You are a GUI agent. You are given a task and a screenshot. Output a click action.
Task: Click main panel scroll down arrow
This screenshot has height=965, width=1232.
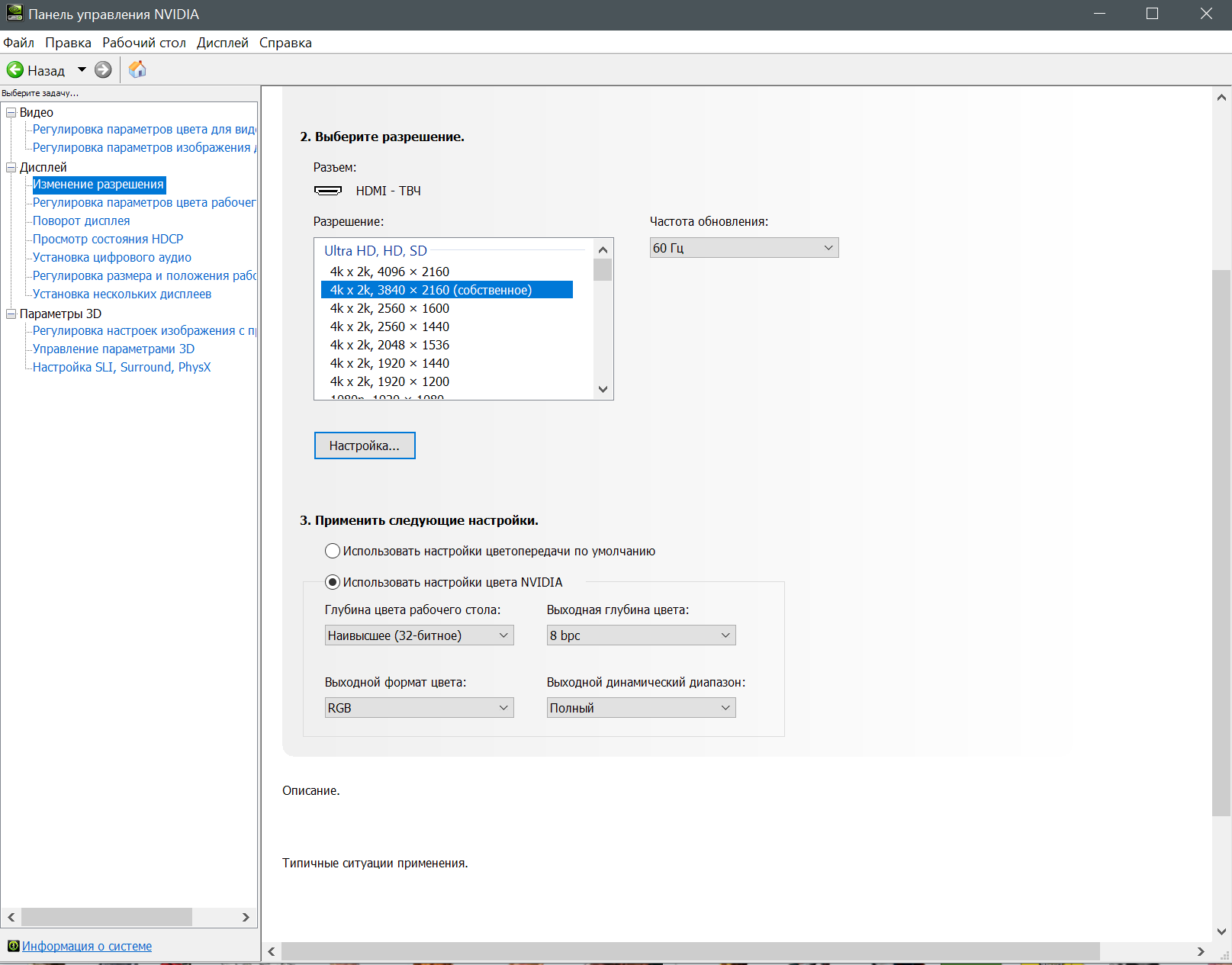coord(1221,931)
